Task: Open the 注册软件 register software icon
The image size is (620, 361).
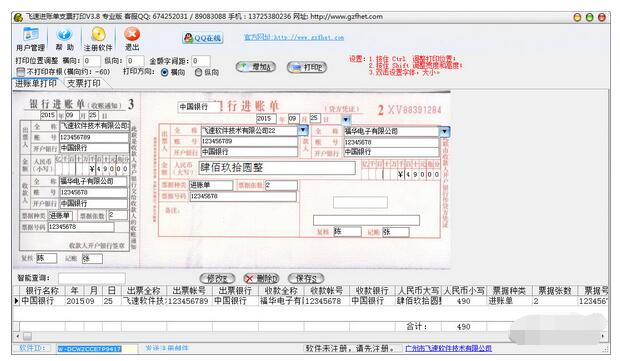Action: 98,39
